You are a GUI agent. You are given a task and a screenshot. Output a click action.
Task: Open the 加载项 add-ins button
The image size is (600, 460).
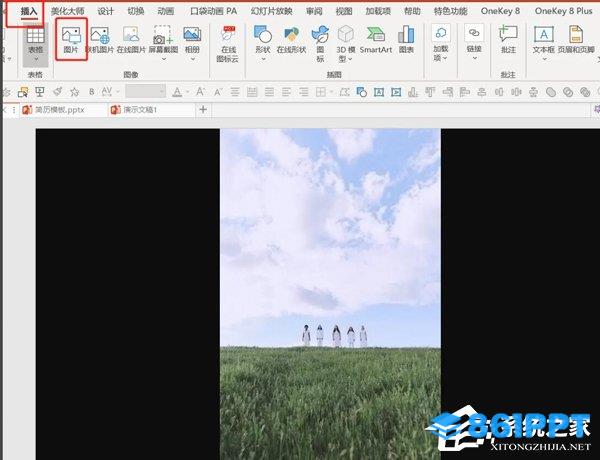[441, 43]
